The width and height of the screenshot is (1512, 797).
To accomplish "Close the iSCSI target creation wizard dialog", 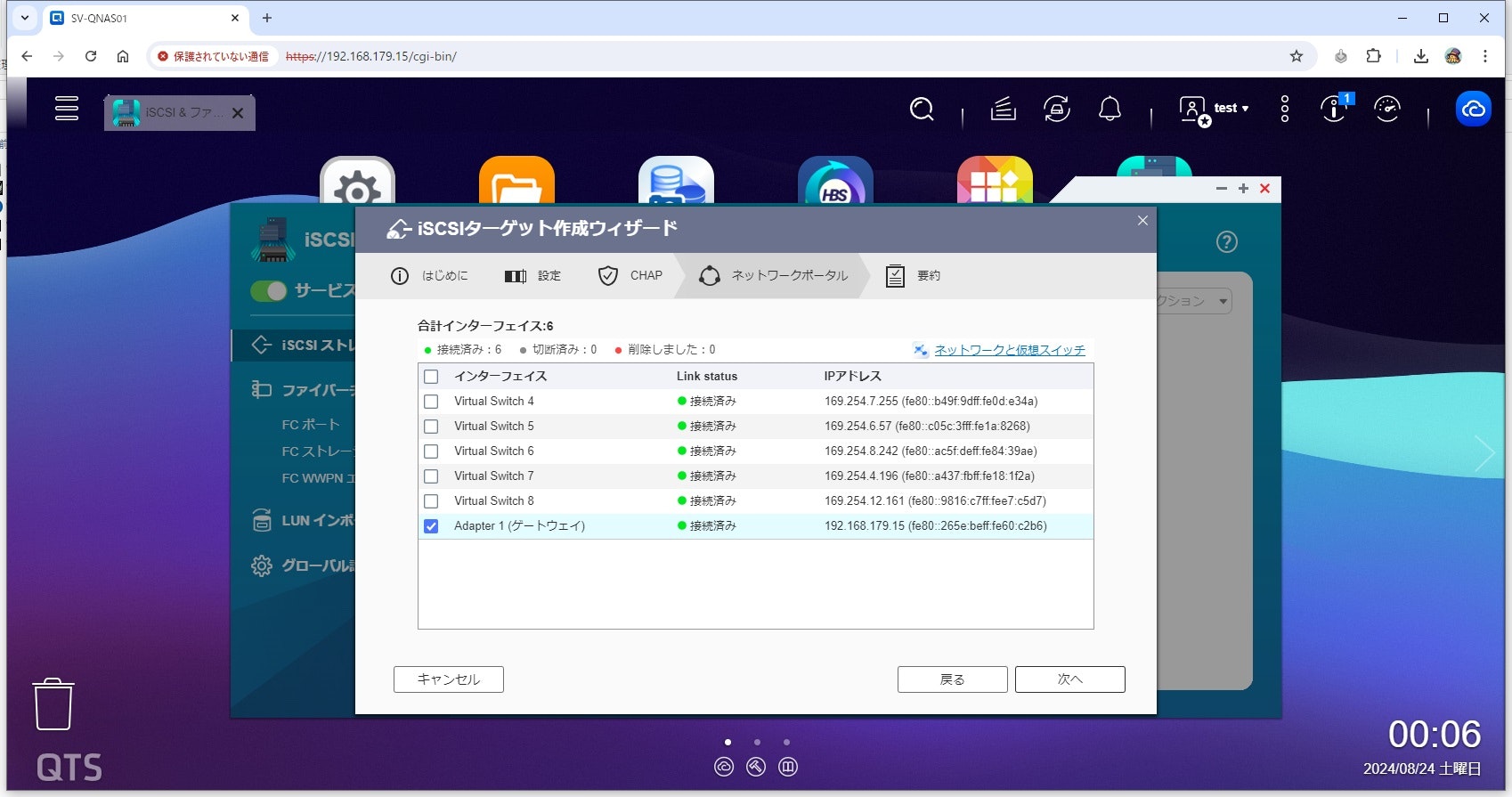I will [x=1142, y=221].
